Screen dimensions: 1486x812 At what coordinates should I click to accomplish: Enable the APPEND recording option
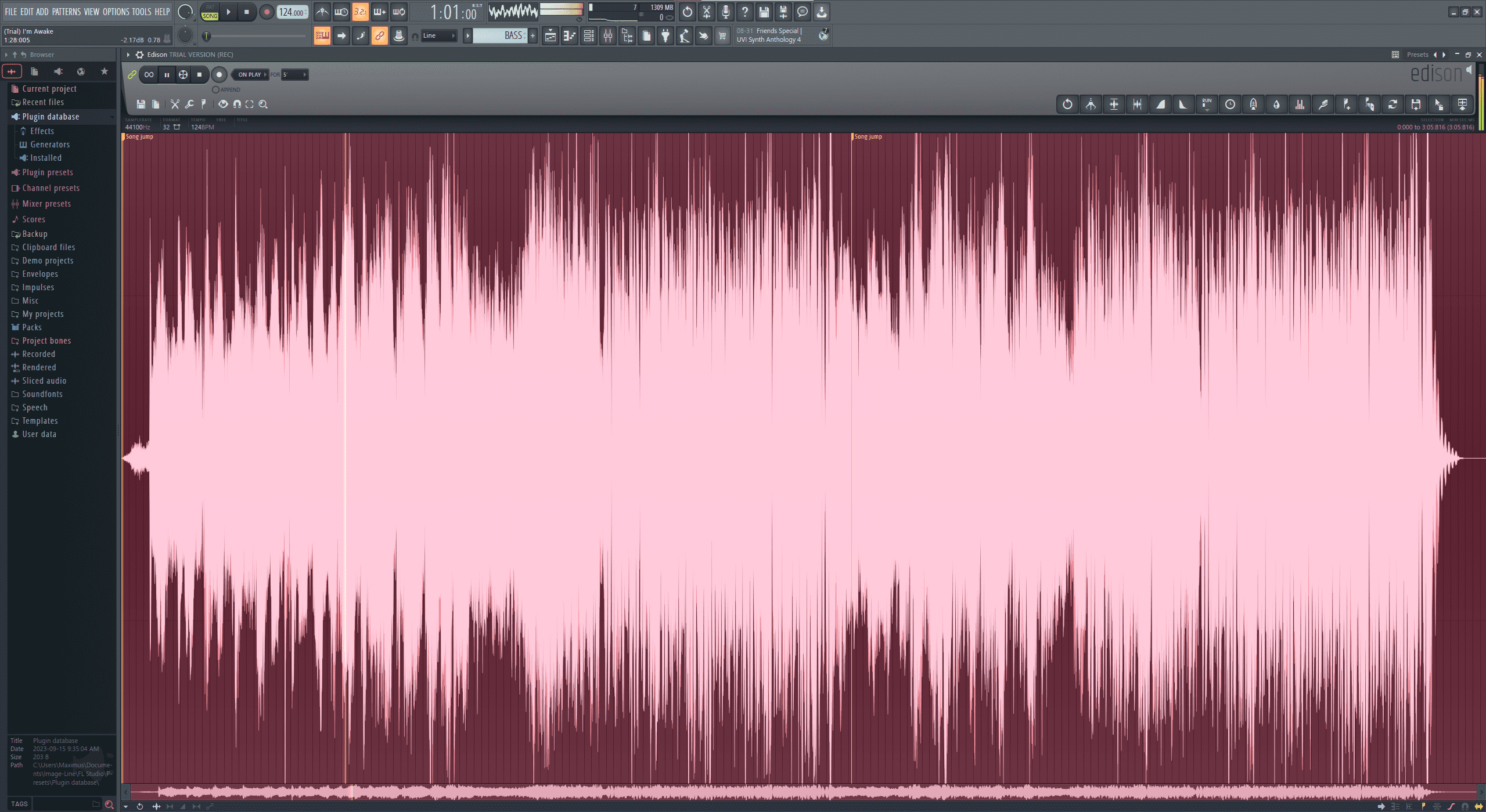[216, 90]
